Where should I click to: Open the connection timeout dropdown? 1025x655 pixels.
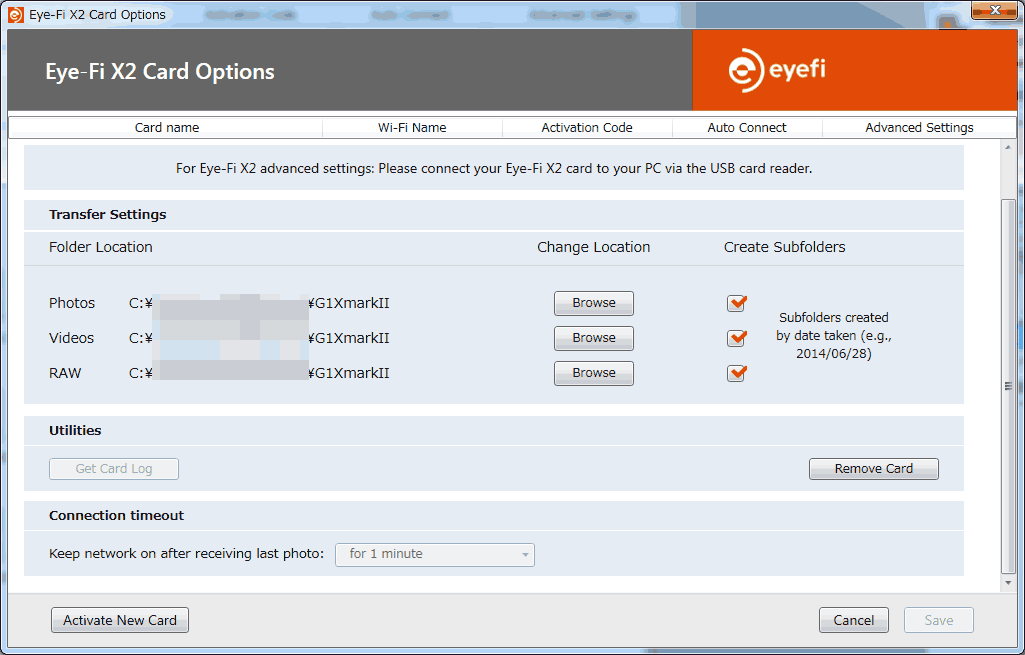coord(435,554)
